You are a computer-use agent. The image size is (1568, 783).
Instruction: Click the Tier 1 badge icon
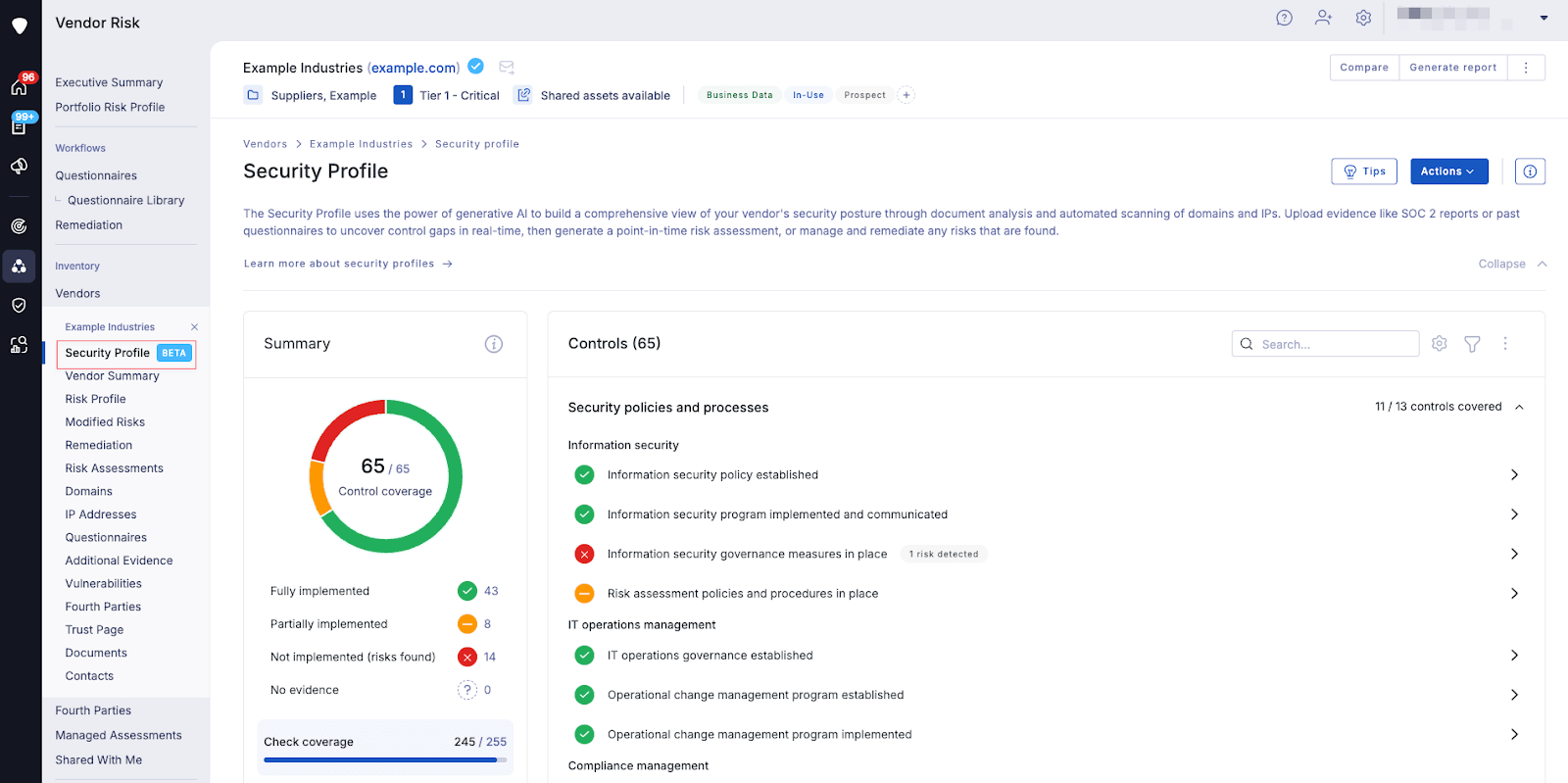point(403,95)
